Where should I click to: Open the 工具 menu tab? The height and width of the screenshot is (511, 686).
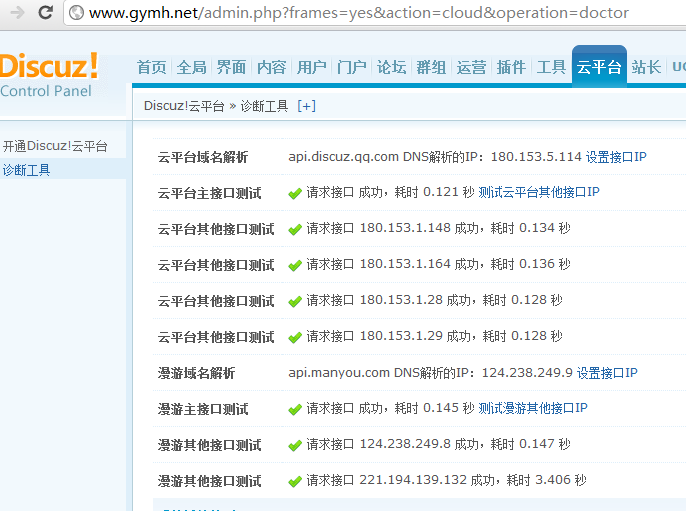click(551, 67)
